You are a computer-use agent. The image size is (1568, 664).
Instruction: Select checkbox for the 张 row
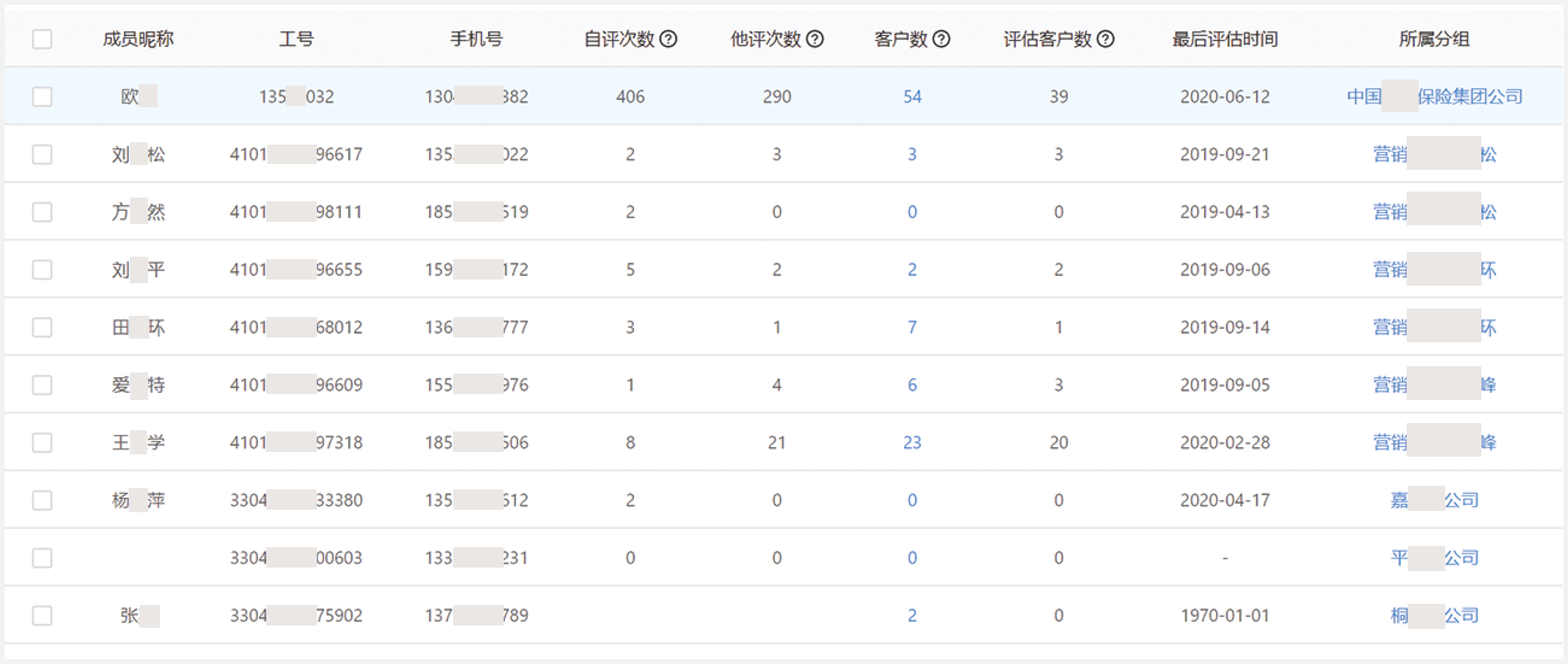[42, 615]
